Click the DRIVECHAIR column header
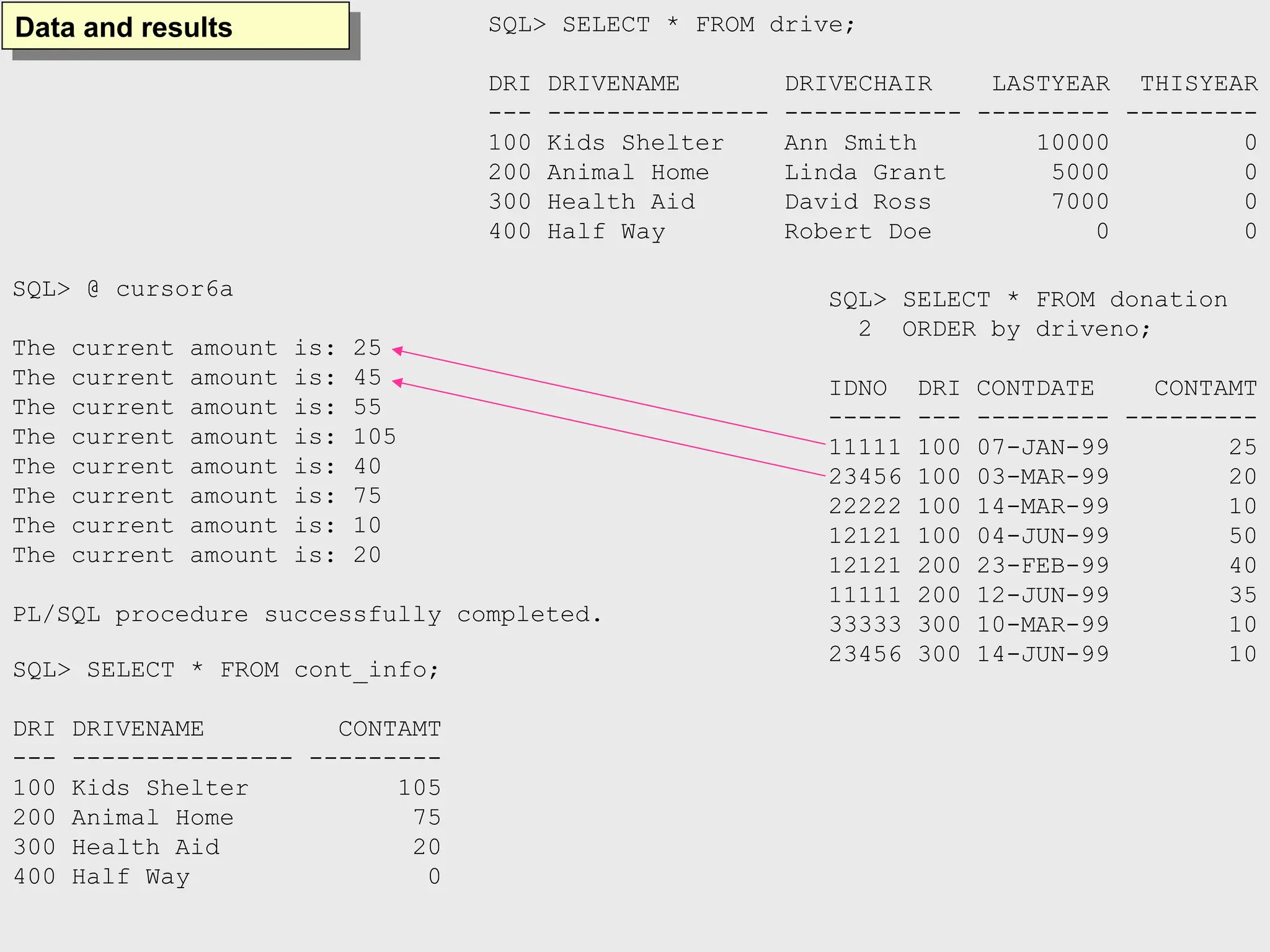Viewport: 1270px width, 952px height. pyautogui.click(x=858, y=84)
